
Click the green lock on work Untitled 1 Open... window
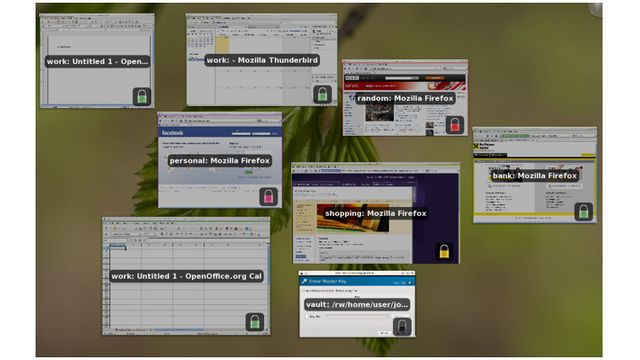[x=142, y=97]
